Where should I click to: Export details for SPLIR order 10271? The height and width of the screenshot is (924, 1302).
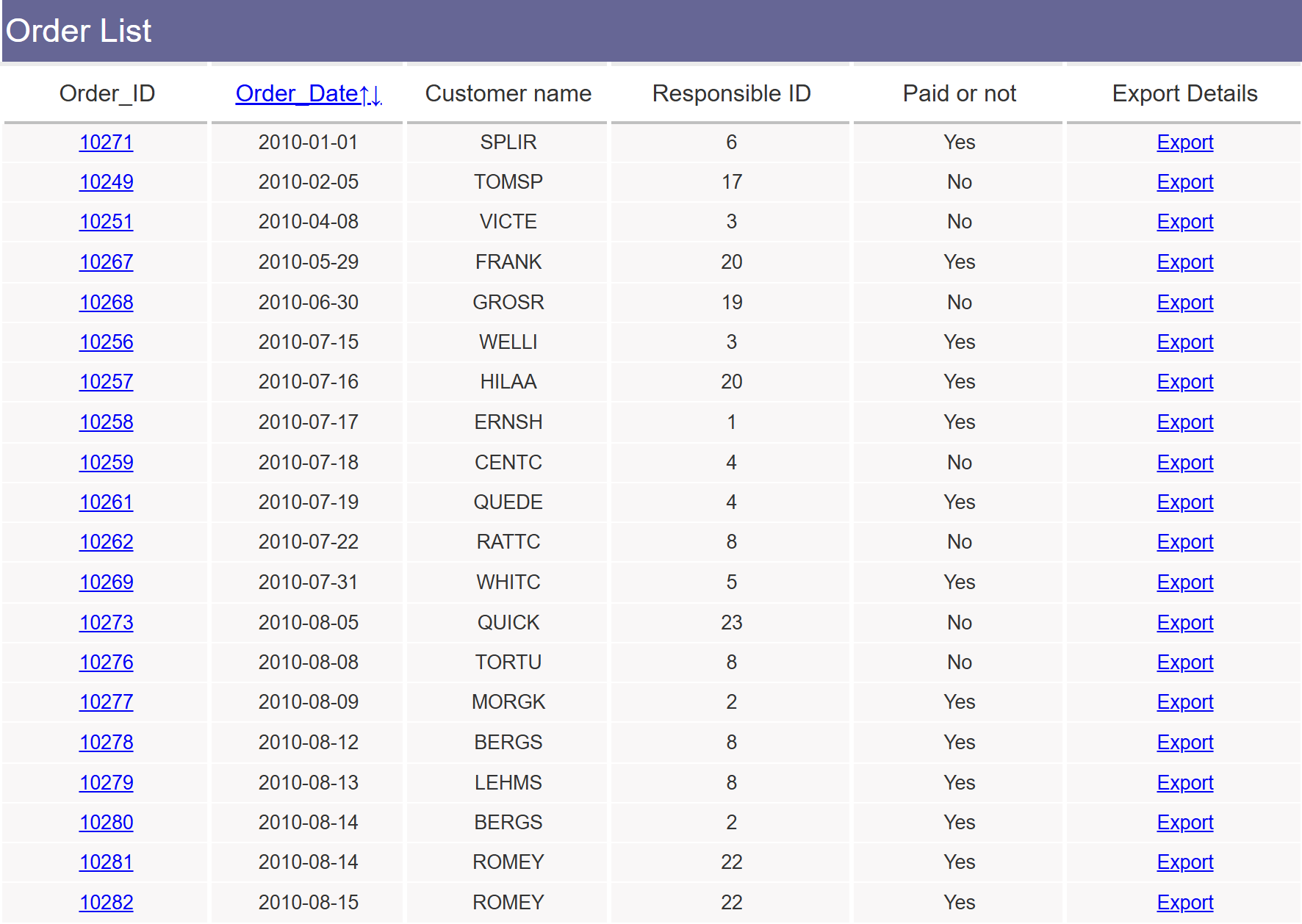pyautogui.click(x=1184, y=142)
